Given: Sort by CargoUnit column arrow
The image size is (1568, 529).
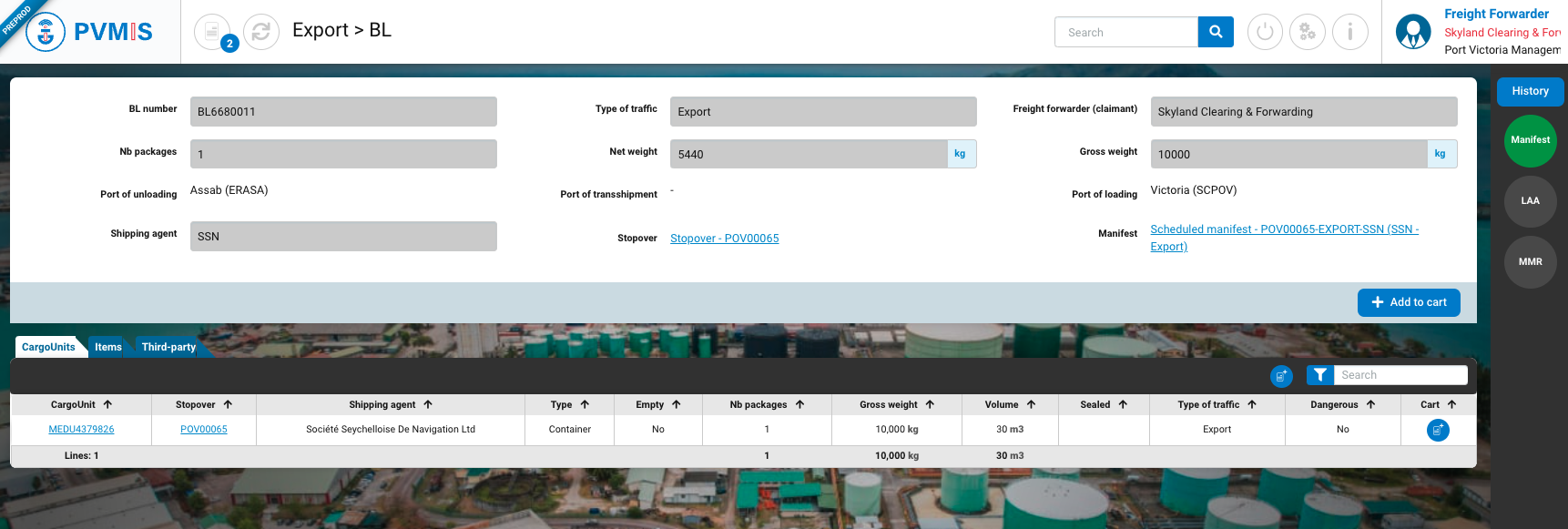Looking at the screenshot, I should (107, 404).
